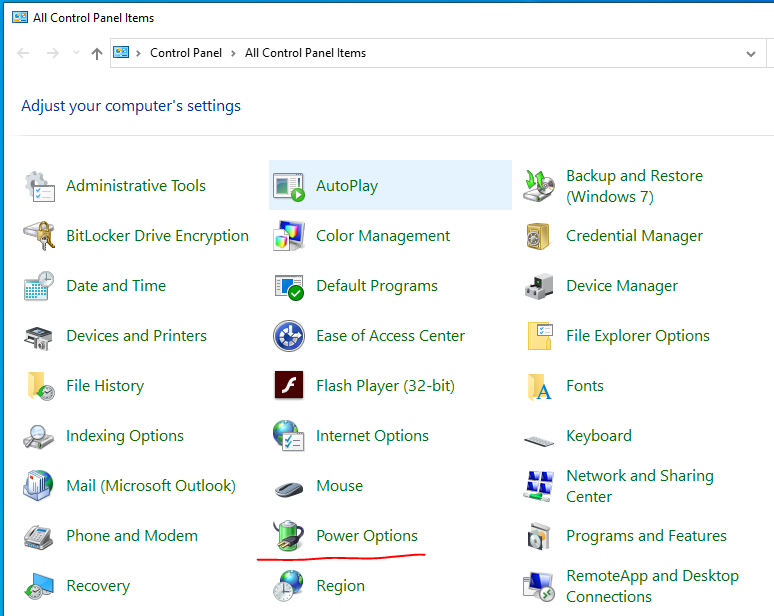The height and width of the screenshot is (616, 774).
Task: Open the Fonts link
Action: [x=585, y=386]
